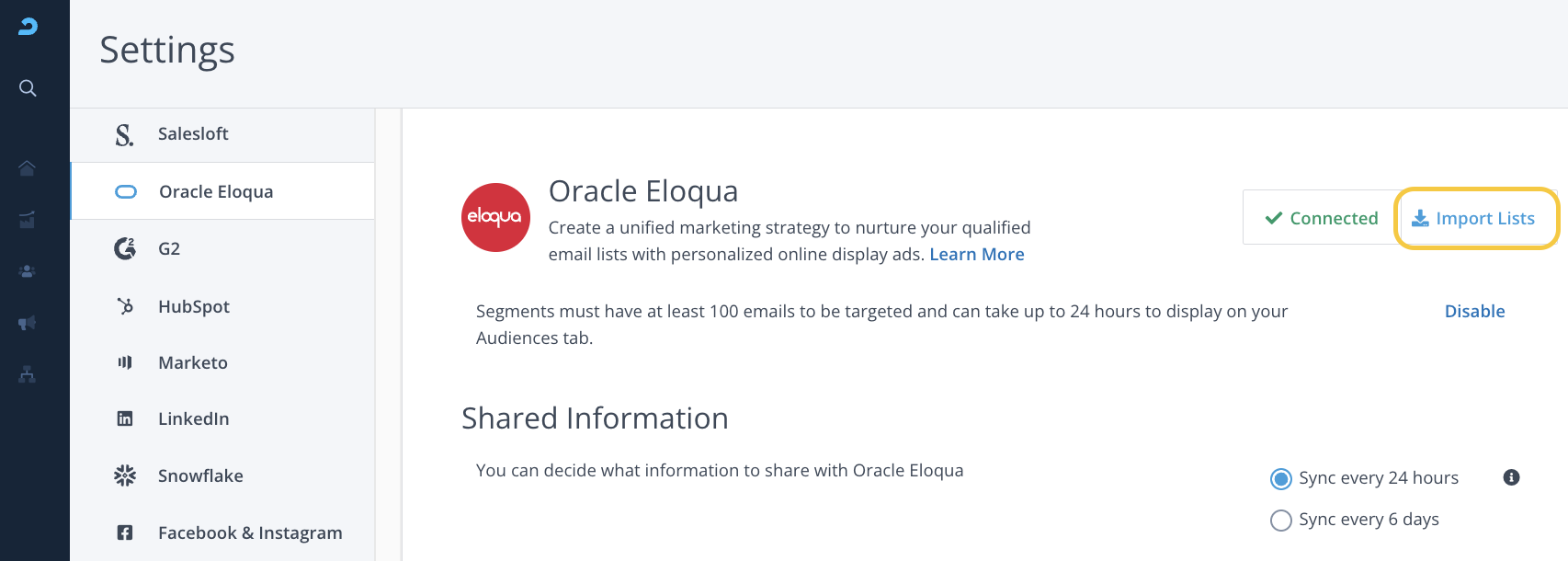The width and height of the screenshot is (1568, 561).
Task: Open the audiences people icon in sidebar
Action: [27, 271]
